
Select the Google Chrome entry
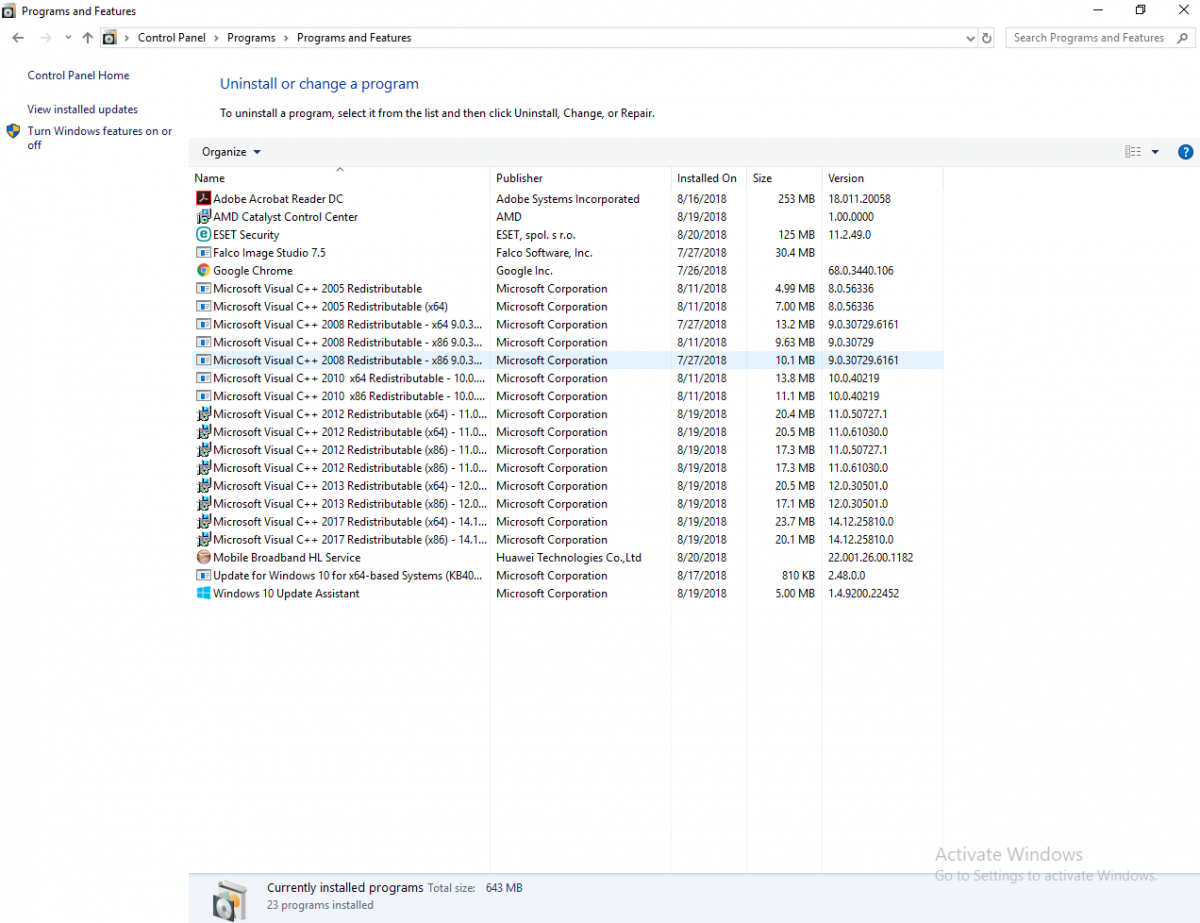coord(253,271)
